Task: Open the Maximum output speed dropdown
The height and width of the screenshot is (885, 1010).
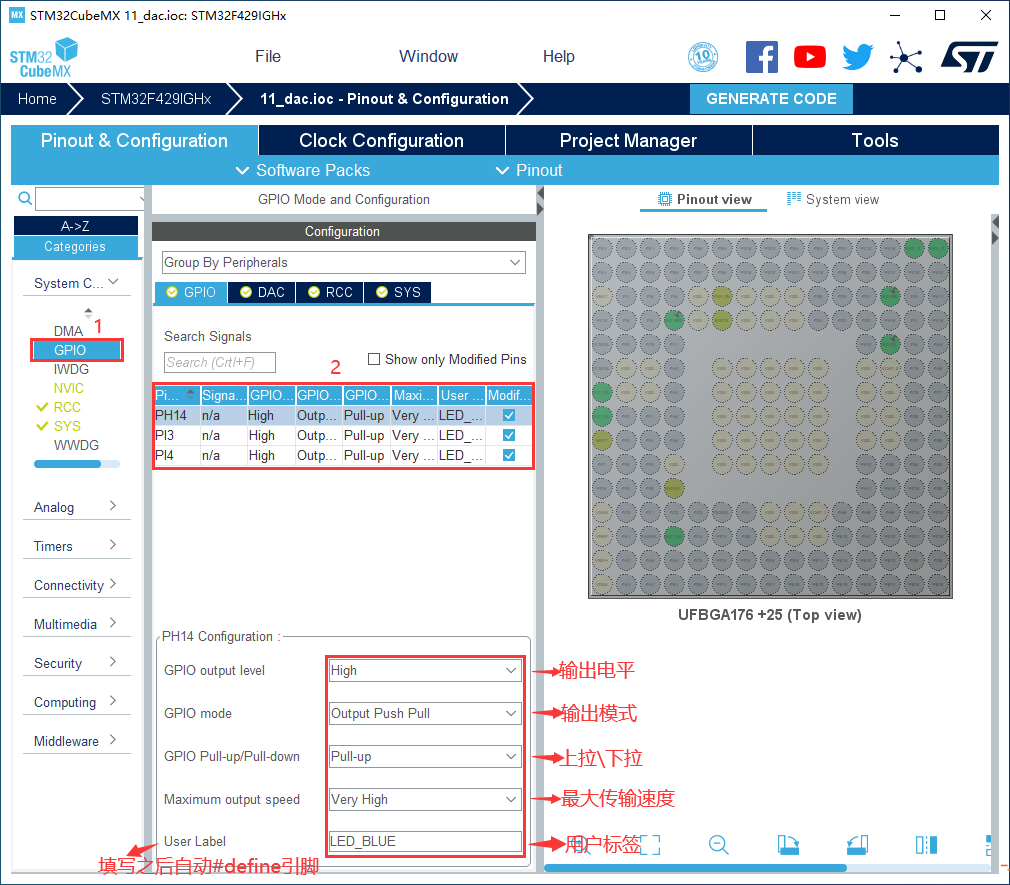Action: tap(424, 800)
